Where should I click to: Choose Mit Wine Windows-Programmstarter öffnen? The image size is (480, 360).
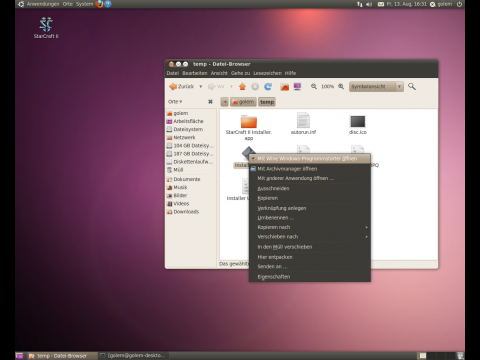point(310,159)
